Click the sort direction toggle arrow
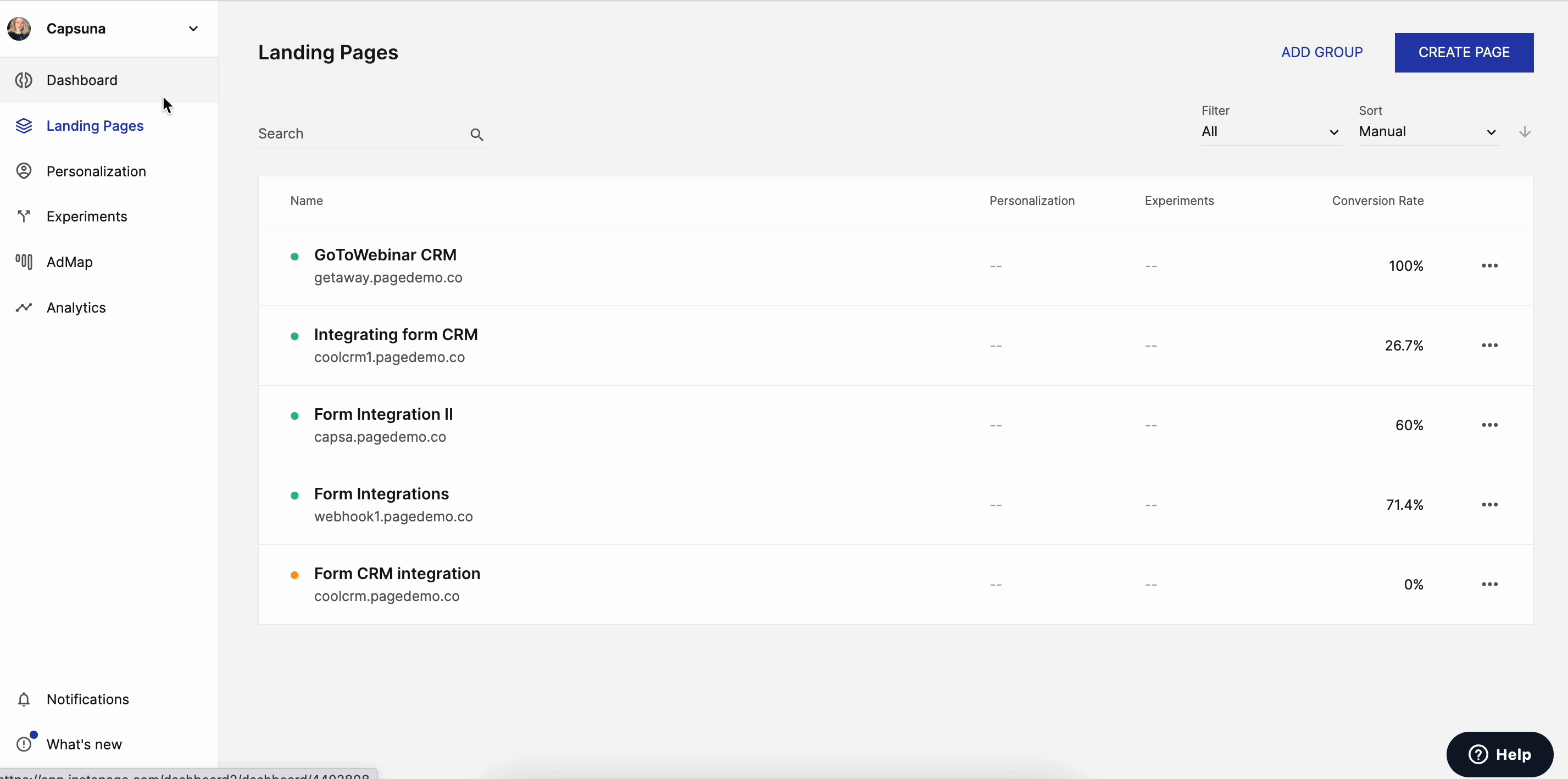The width and height of the screenshot is (1568, 779). click(1525, 132)
